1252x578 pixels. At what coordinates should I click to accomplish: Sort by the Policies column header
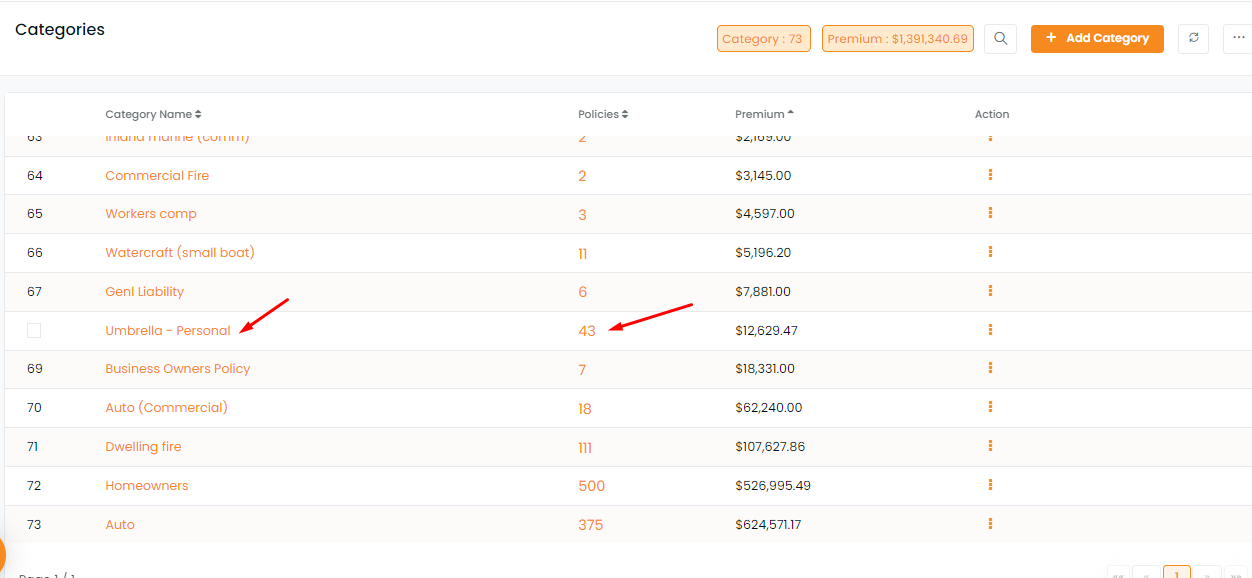(603, 114)
